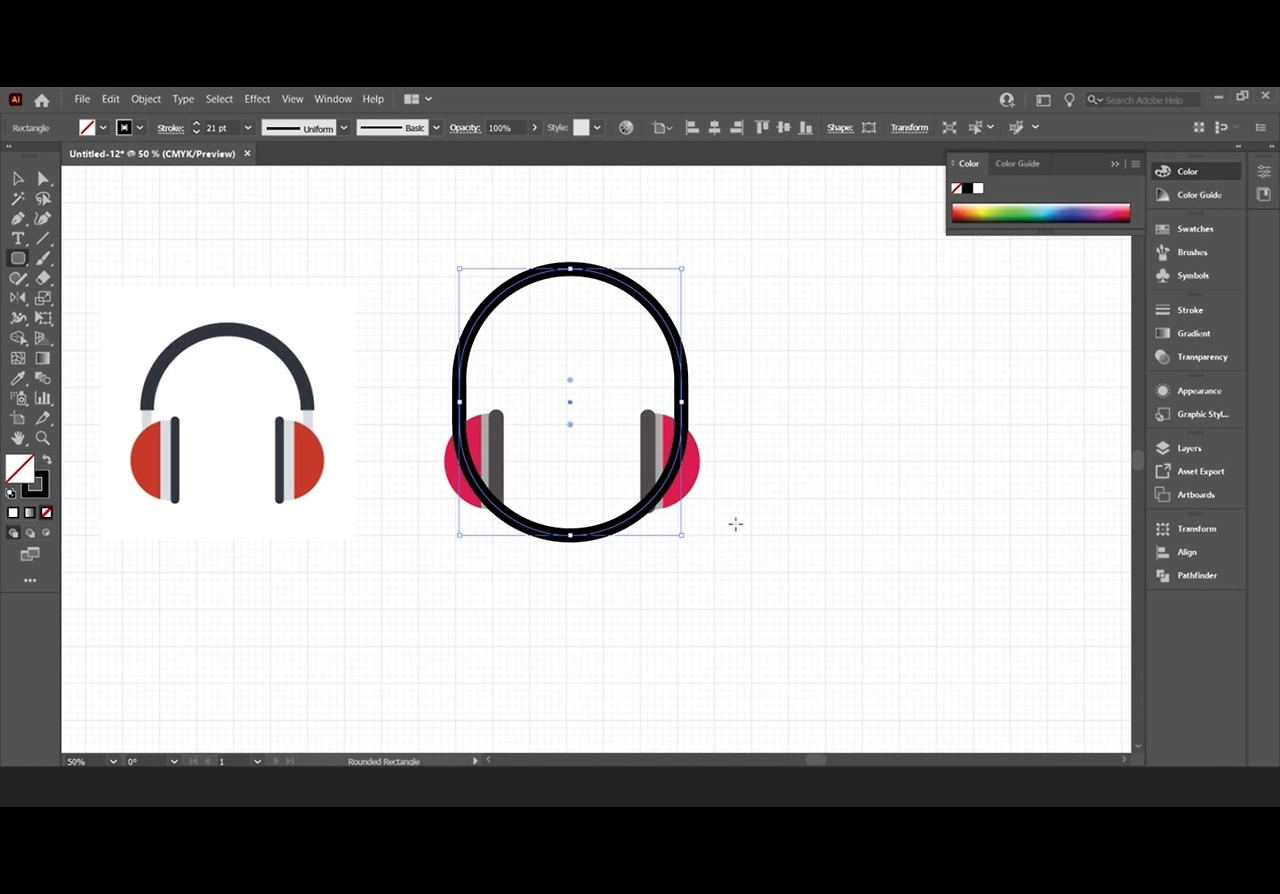
Task: Click the color spectrum bar
Action: pyautogui.click(x=1040, y=213)
